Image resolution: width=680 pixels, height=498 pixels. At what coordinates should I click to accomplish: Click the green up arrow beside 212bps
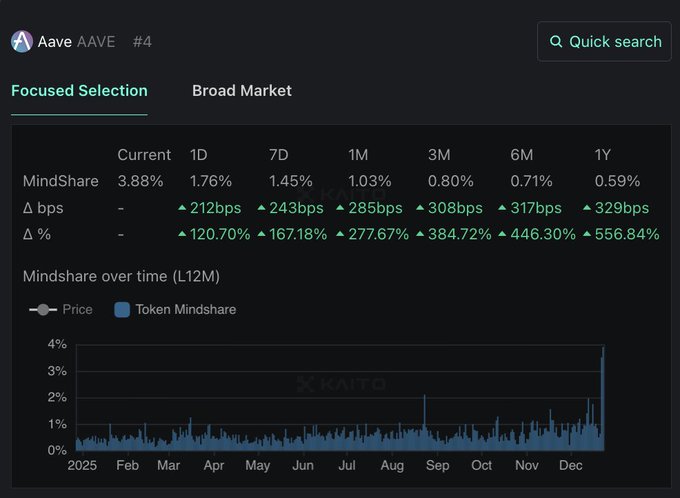(181, 208)
